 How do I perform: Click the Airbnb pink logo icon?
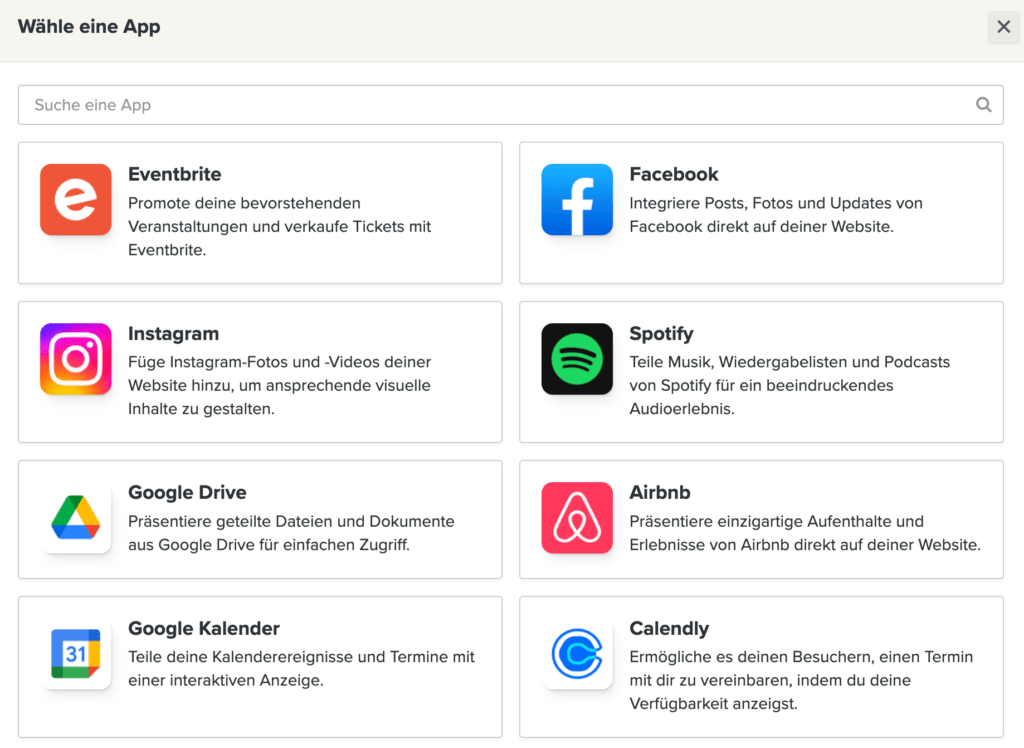pos(577,517)
